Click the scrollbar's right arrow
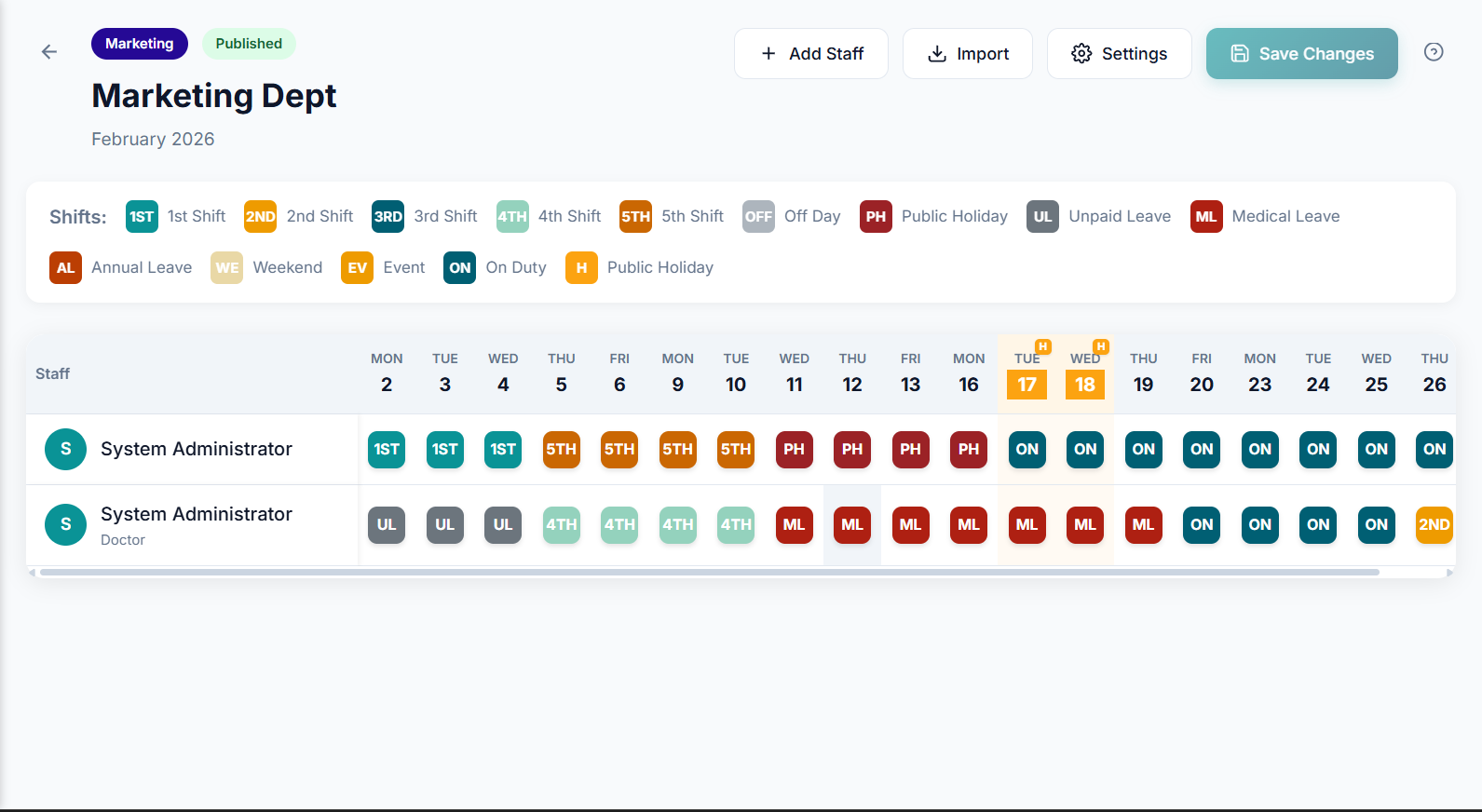Image resolution: width=1482 pixels, height=812 pixels. tap(1449, 573)
